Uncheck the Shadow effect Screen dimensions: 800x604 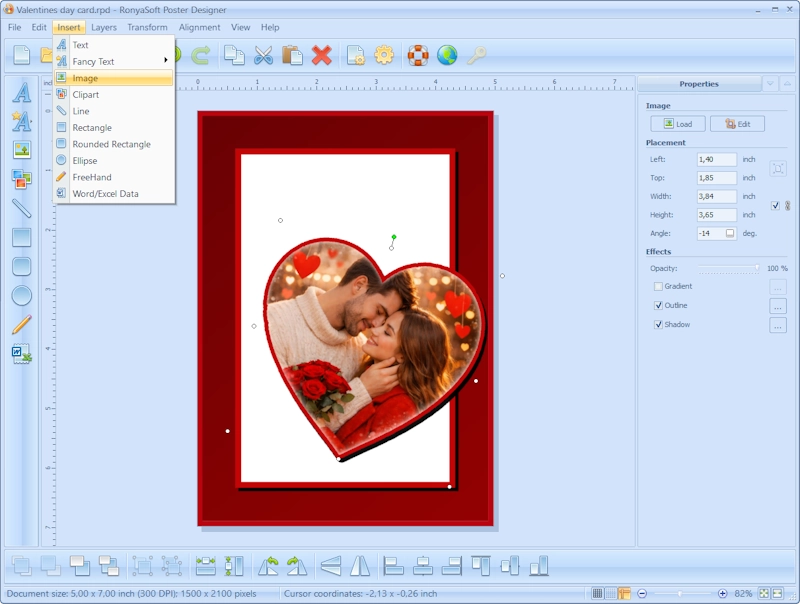[661, 324]
